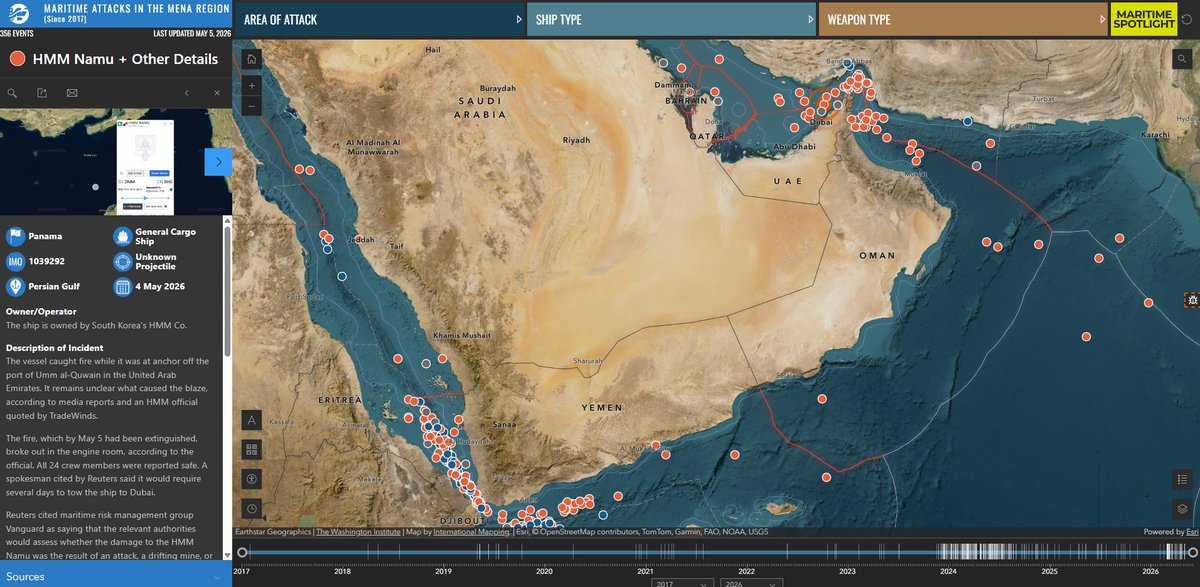Click the share/export icon in details panel
The image size is (1200, 587).
tap(42, 93)
